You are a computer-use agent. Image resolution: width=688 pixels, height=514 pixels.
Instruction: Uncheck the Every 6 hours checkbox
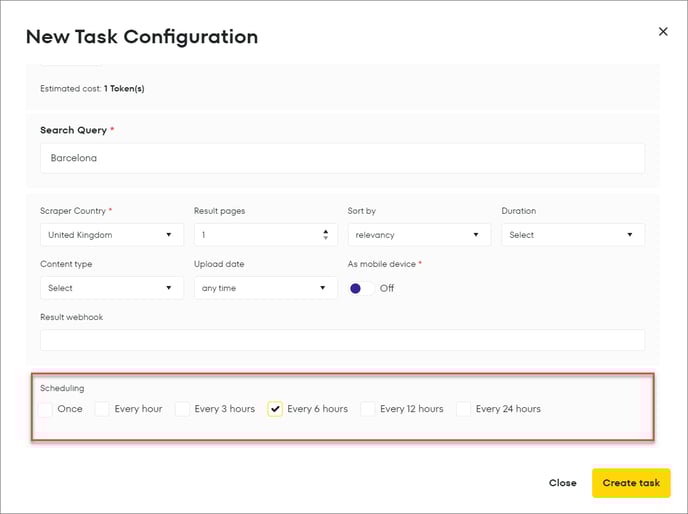coord(275,409)
